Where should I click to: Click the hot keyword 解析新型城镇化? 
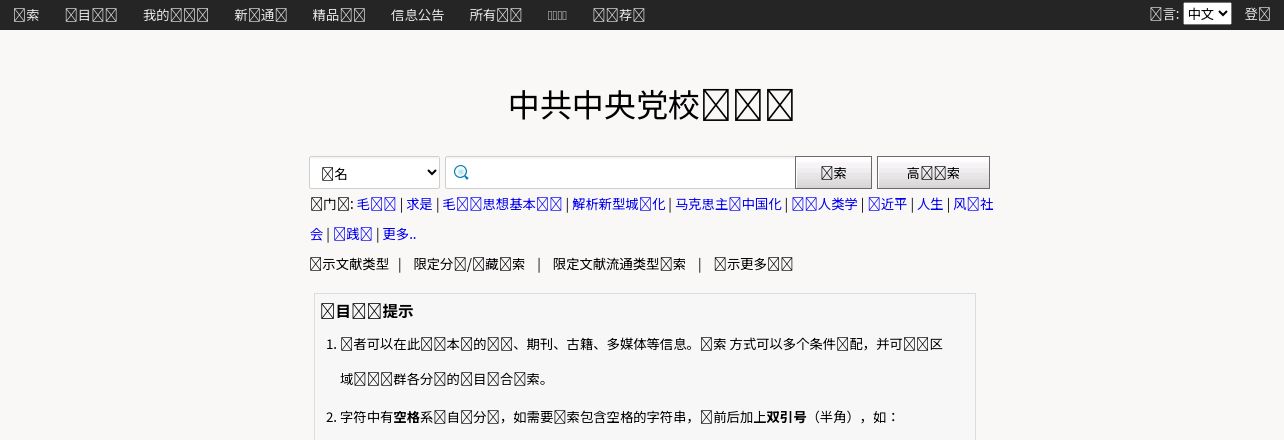point(618,204)
